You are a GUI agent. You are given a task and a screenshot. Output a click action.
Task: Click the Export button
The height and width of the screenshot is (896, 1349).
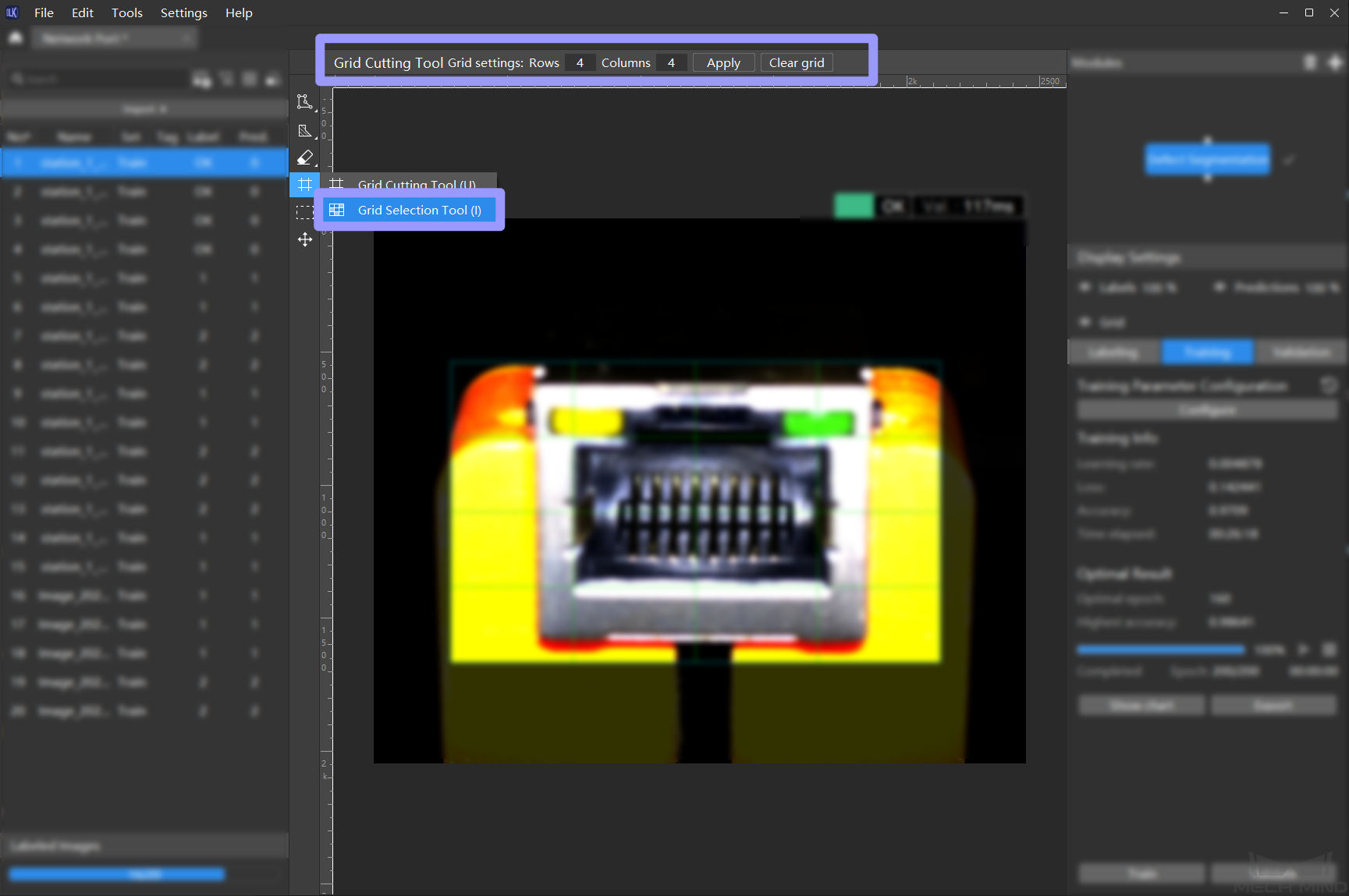(1273, 705)
